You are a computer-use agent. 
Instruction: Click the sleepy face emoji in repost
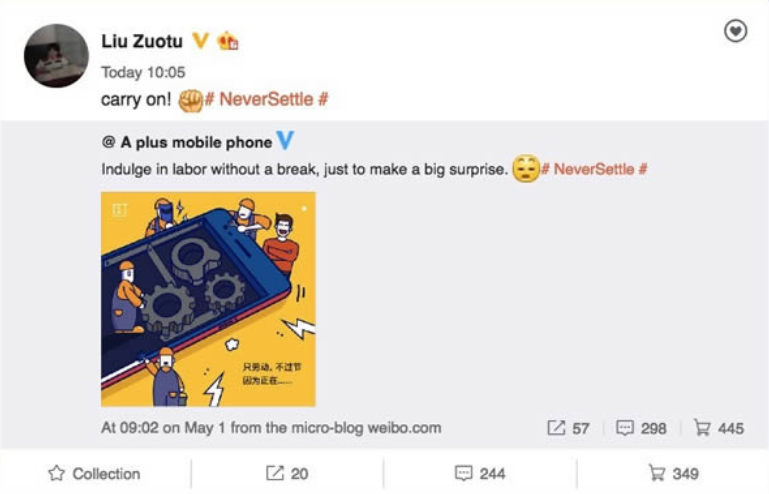(526, 169)
